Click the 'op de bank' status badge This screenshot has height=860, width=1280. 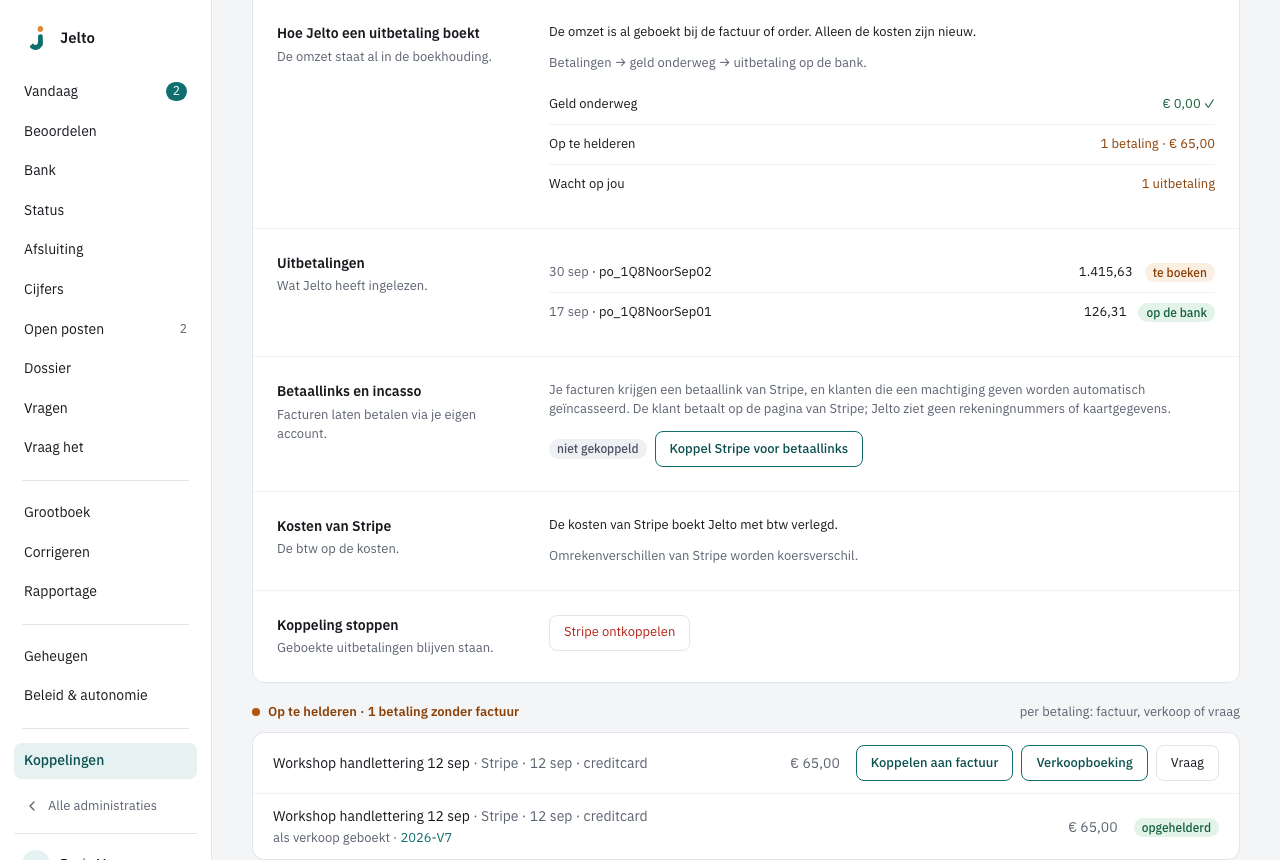pyautogui.click(x=1176, y=312)
